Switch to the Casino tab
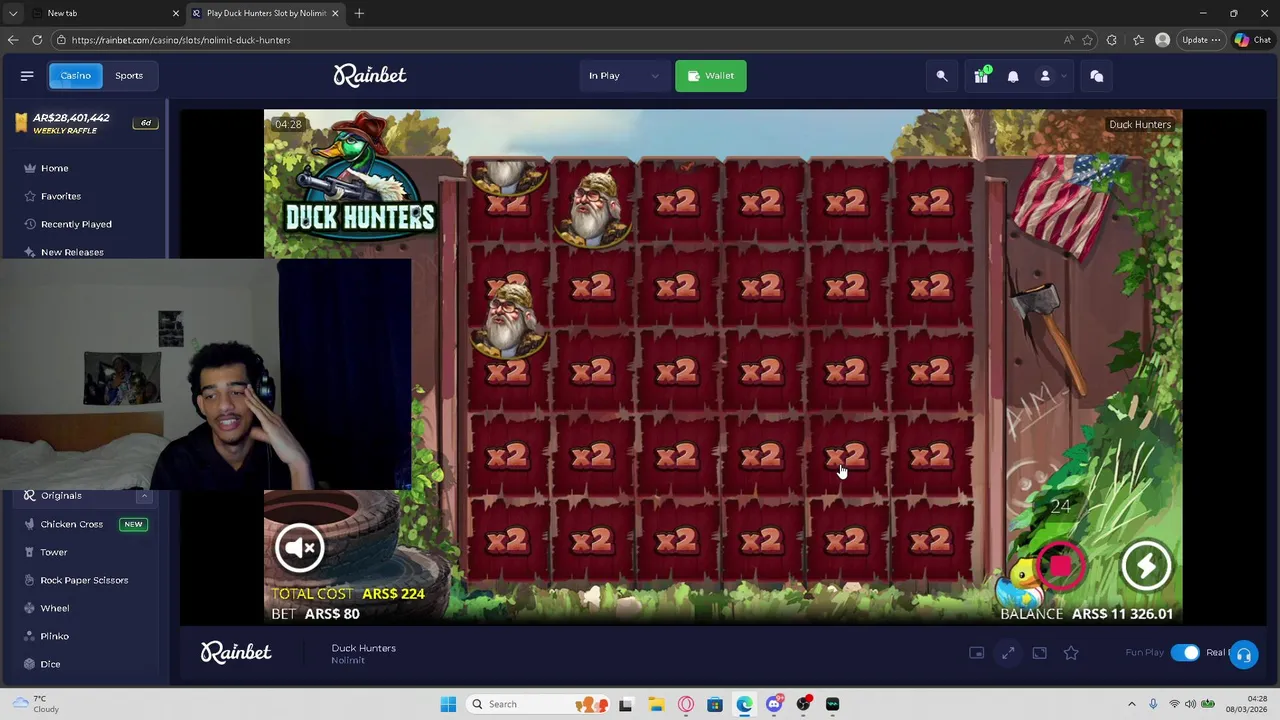The width and height of the screenshot is (1280, 720). pos(75,75)
